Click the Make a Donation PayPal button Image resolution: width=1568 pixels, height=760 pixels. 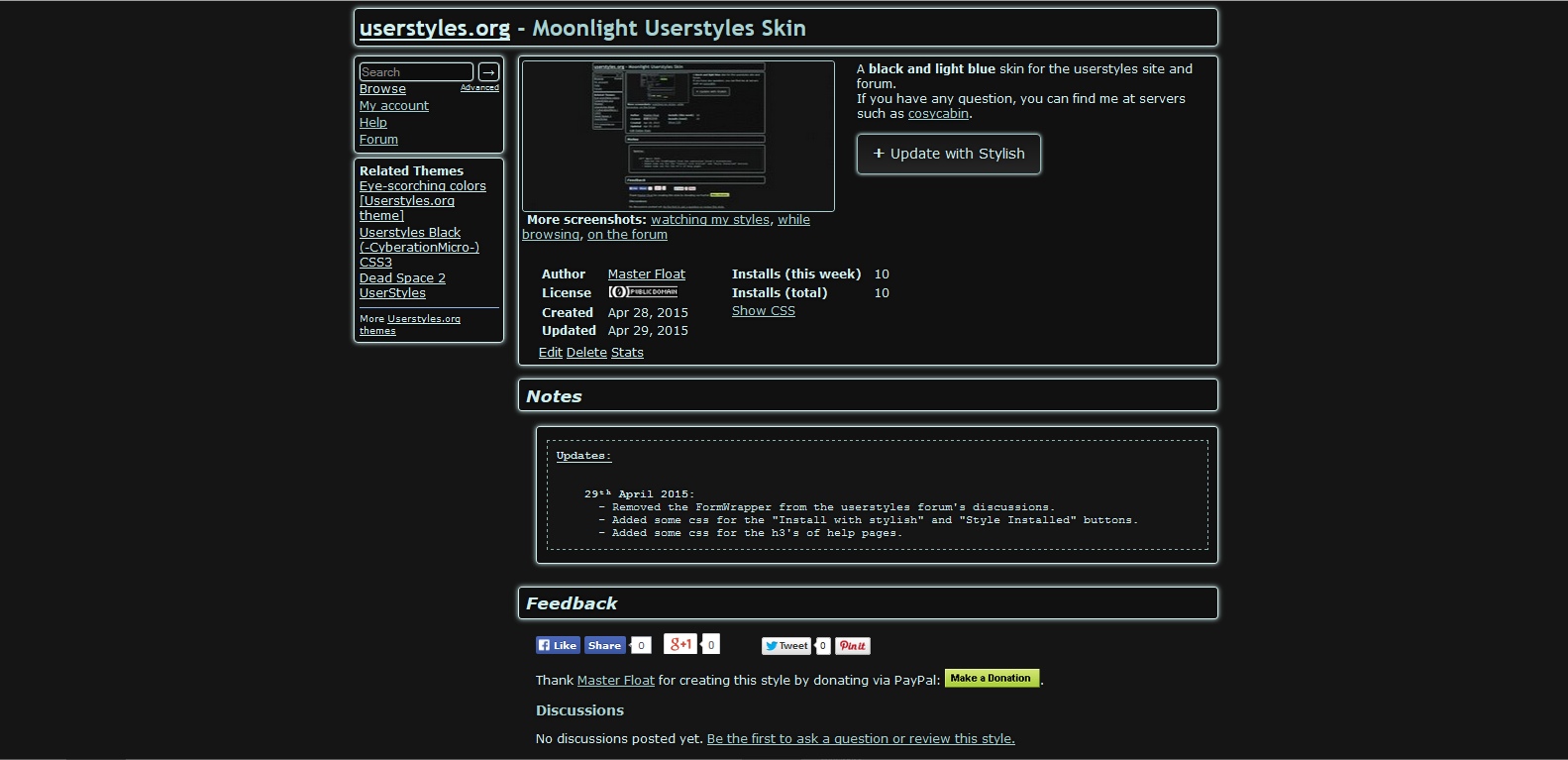pos(992,679)
